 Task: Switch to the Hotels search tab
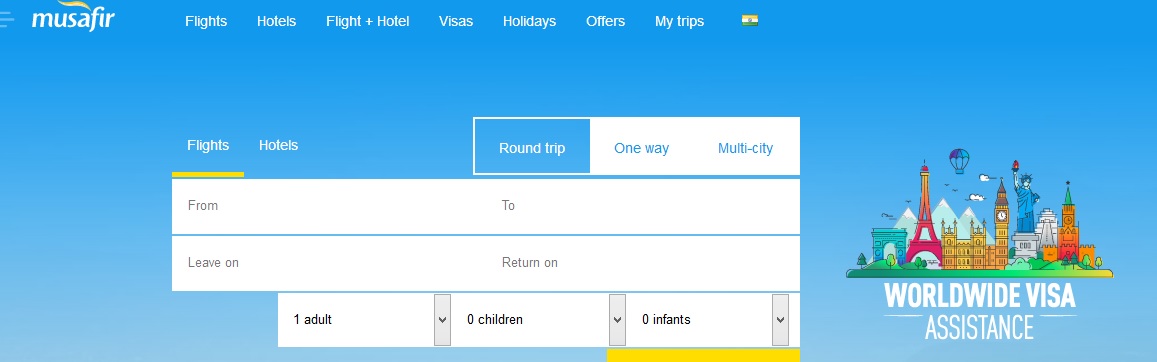point(278,145)
